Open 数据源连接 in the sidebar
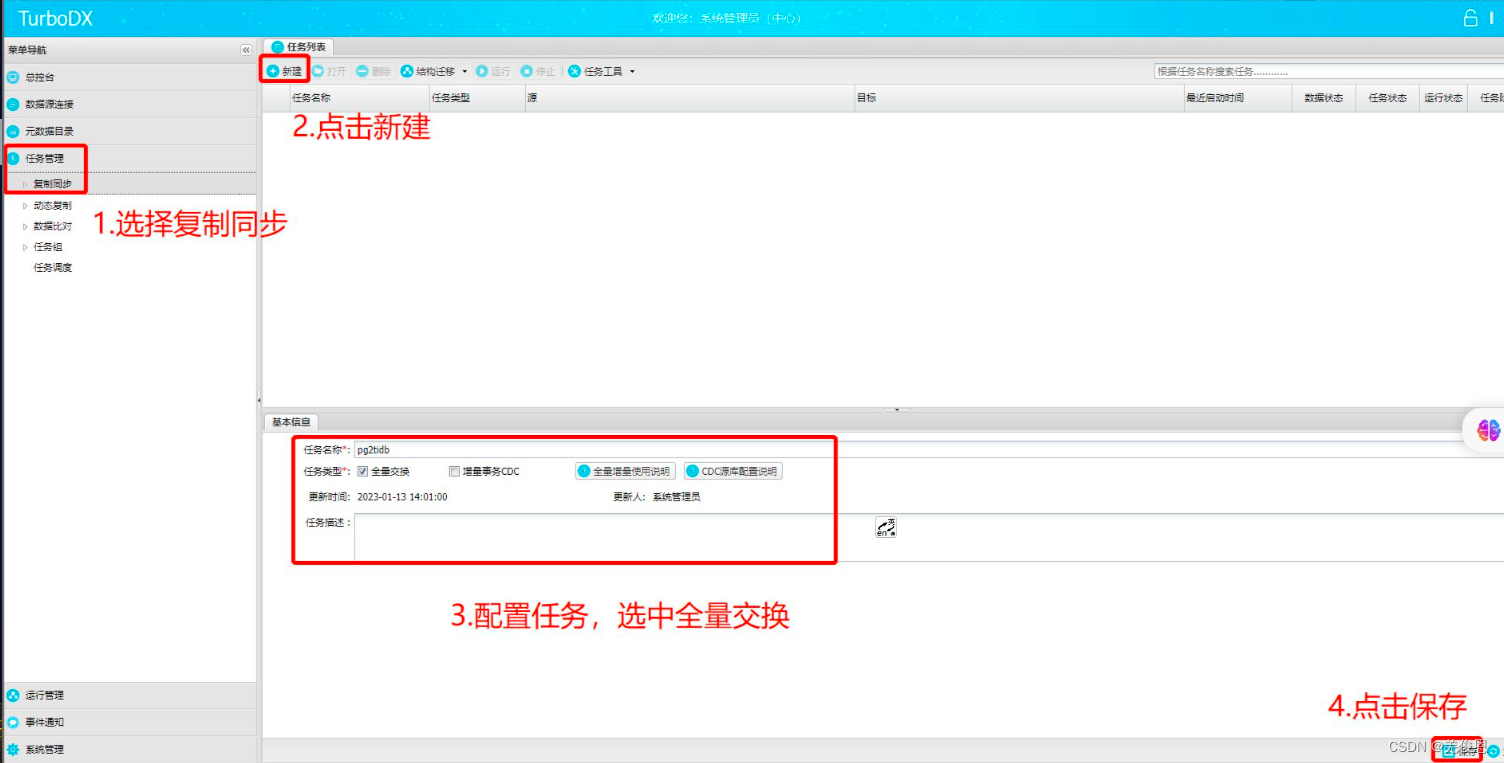Viewport: 1504px width, 763px height. [x=129, y=104]
